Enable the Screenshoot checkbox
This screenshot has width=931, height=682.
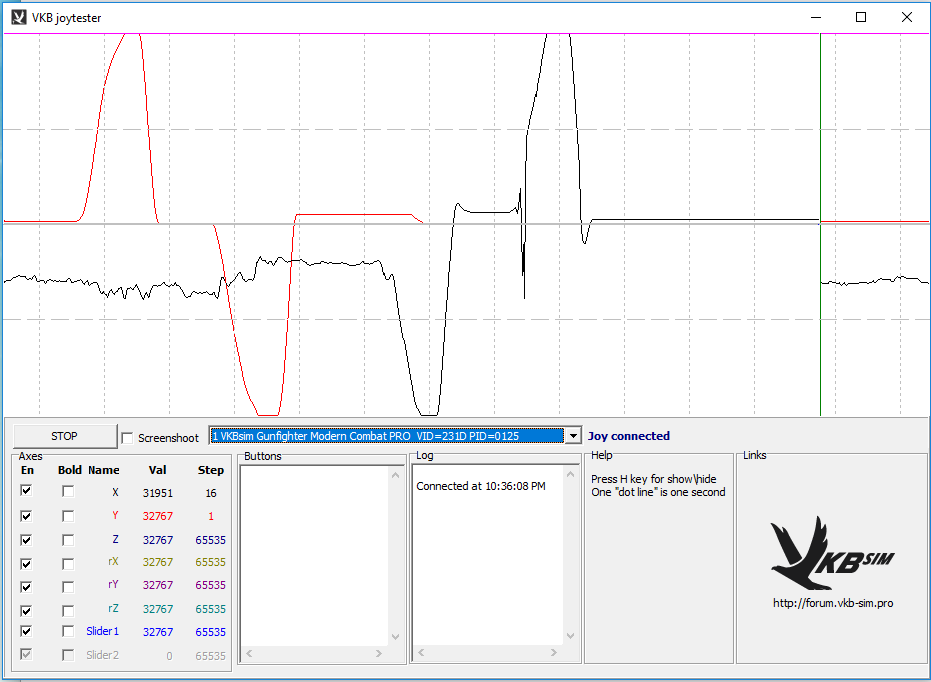pos(127,438)
